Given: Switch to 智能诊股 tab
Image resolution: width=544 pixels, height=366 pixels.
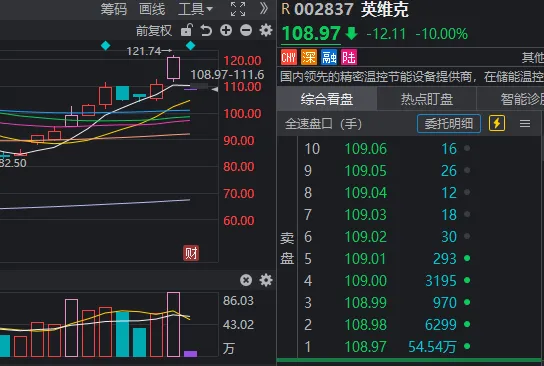Looking at the screenshot, I should click(x=511, y=99).
